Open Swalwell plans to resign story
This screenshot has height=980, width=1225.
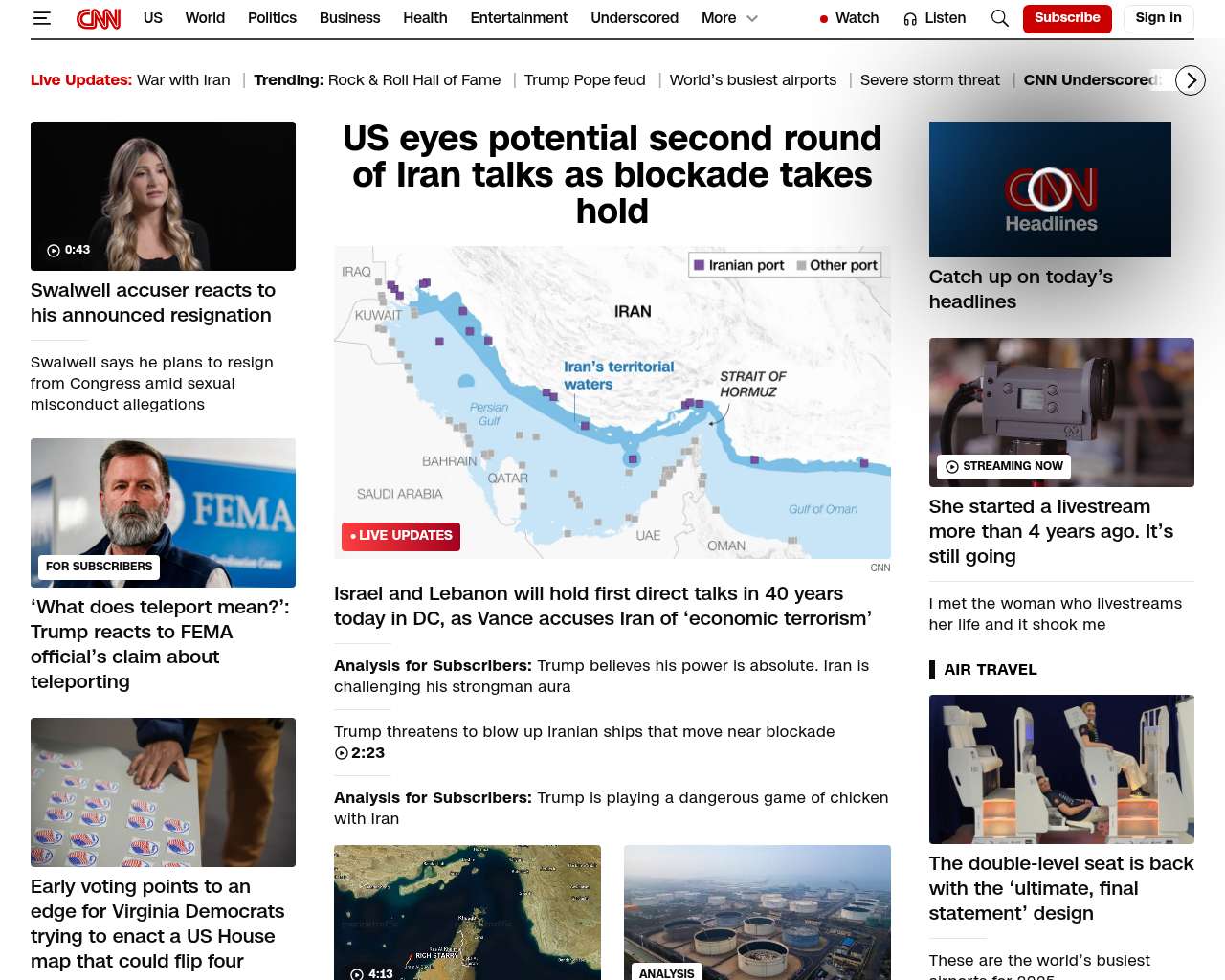pos(152,383)
